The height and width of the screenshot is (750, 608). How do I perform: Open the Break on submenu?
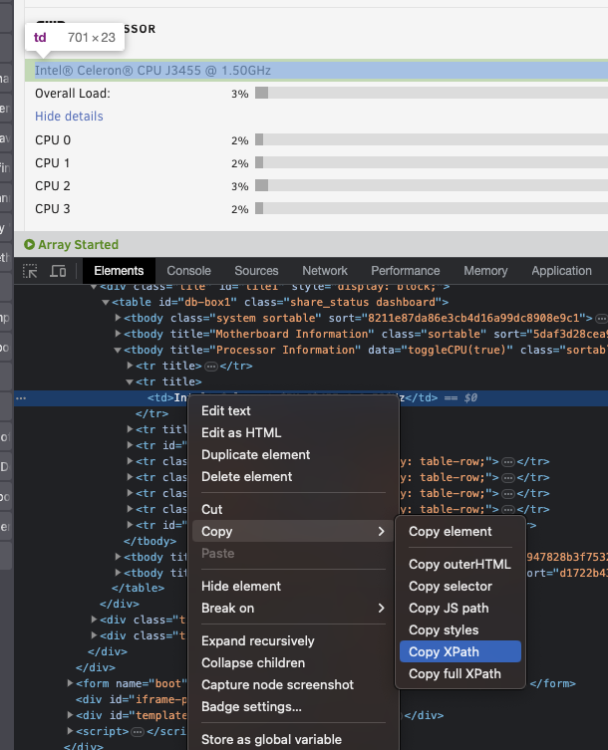293,608
